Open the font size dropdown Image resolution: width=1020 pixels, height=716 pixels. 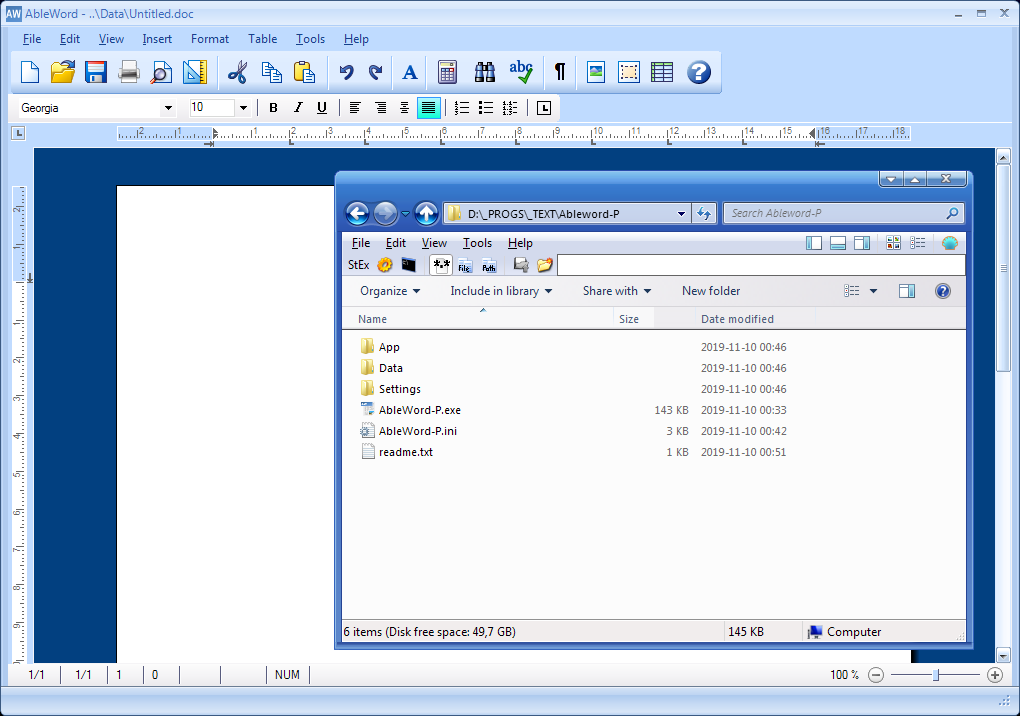(243, 108)
